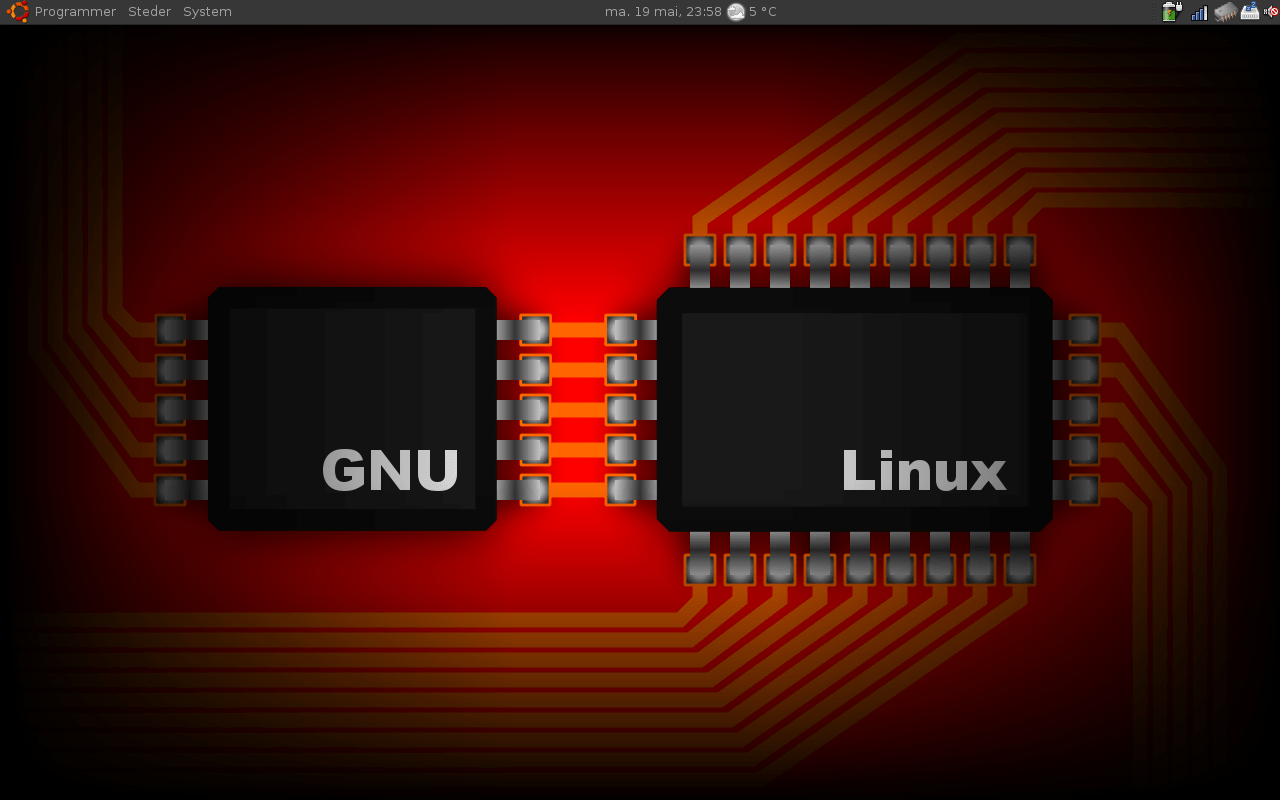Click the weather icon beside 5 °C
Screen dimensions: 1280x800
[x=736, y=12]
